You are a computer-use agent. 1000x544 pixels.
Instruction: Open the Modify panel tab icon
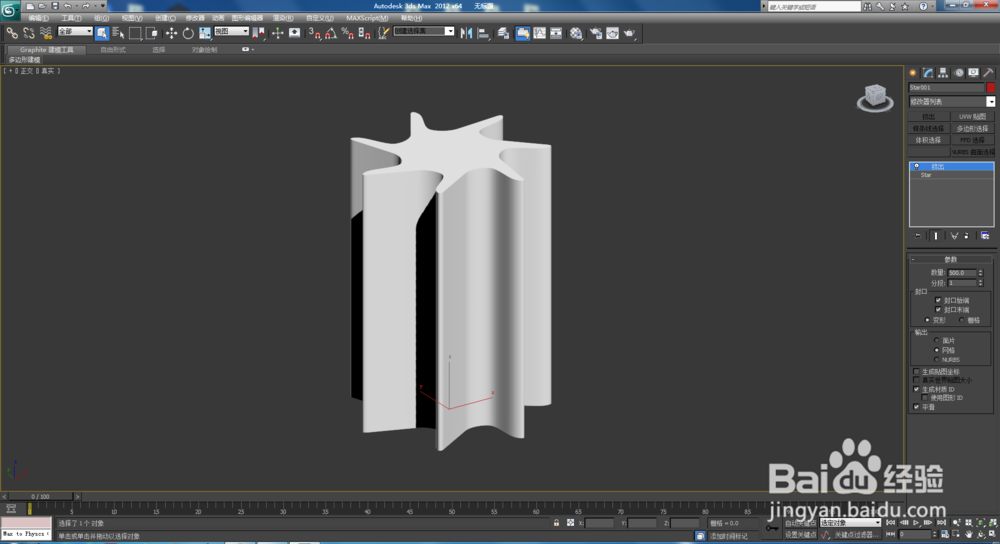click(x=928, y=73)
